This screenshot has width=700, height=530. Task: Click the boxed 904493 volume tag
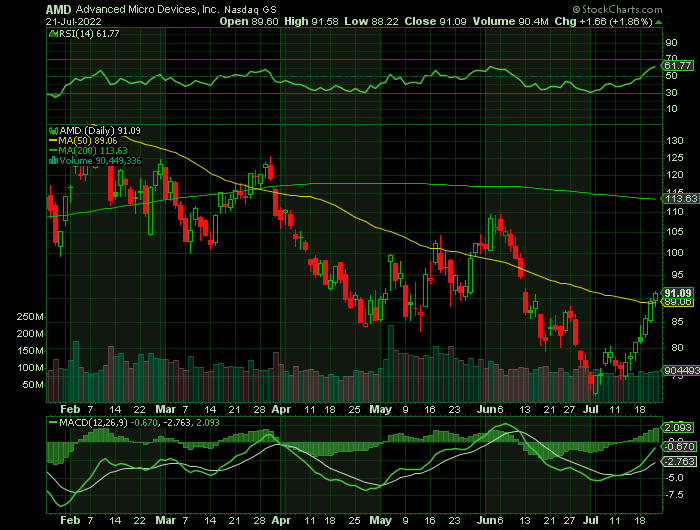point(681,371)
